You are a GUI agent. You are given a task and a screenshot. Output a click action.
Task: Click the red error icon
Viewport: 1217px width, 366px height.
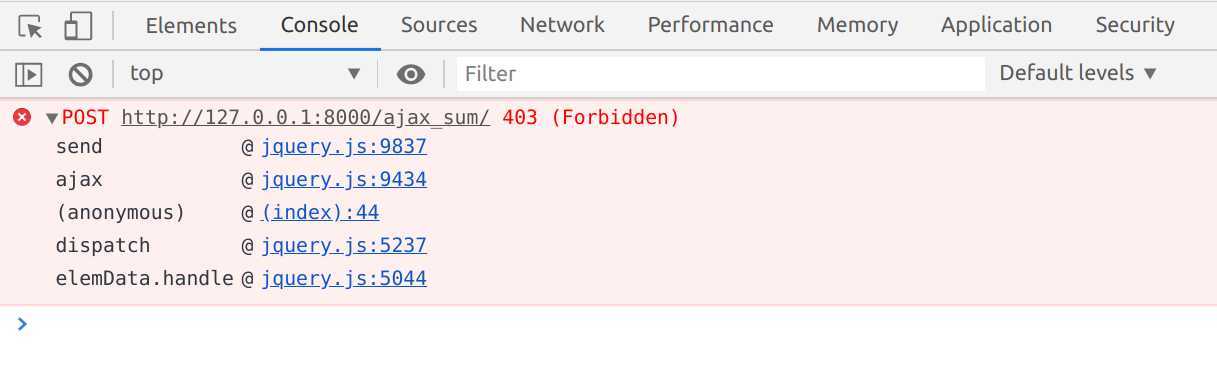pyautogui.click(x=22, y=118)
